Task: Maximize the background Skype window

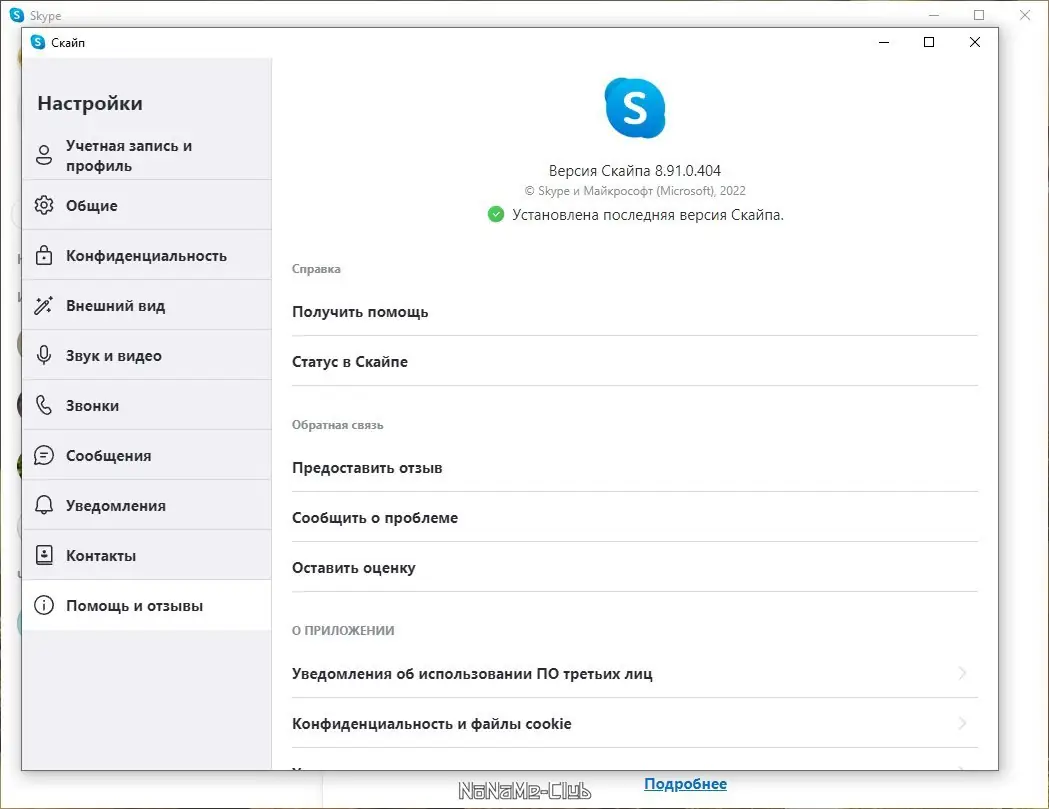Action: (x=979, y=15)
